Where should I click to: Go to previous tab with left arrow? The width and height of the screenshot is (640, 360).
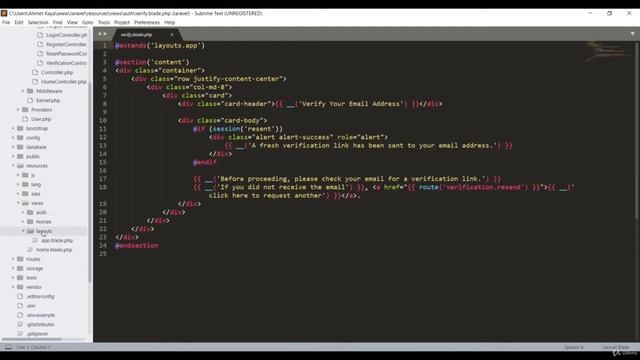99,34
